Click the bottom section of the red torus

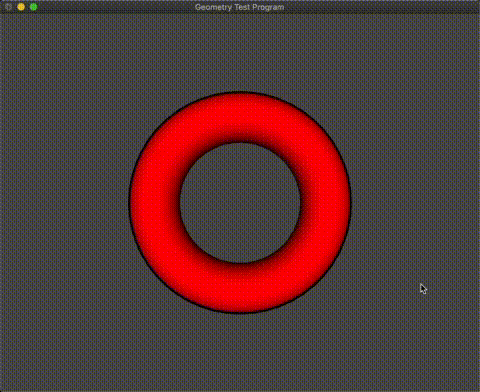240,288
